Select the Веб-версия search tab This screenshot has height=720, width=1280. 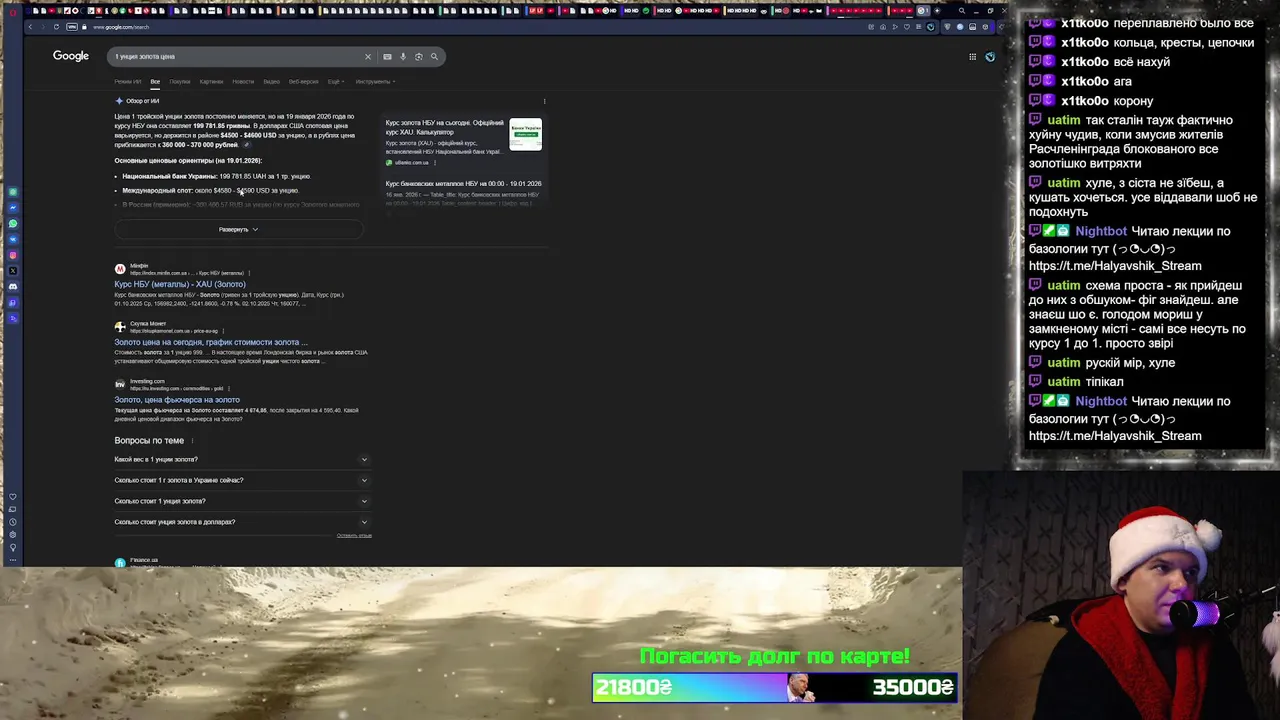pos(303,82)
